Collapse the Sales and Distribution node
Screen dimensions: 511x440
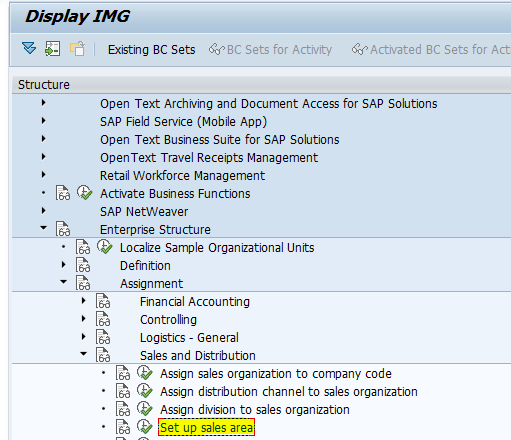83,354
